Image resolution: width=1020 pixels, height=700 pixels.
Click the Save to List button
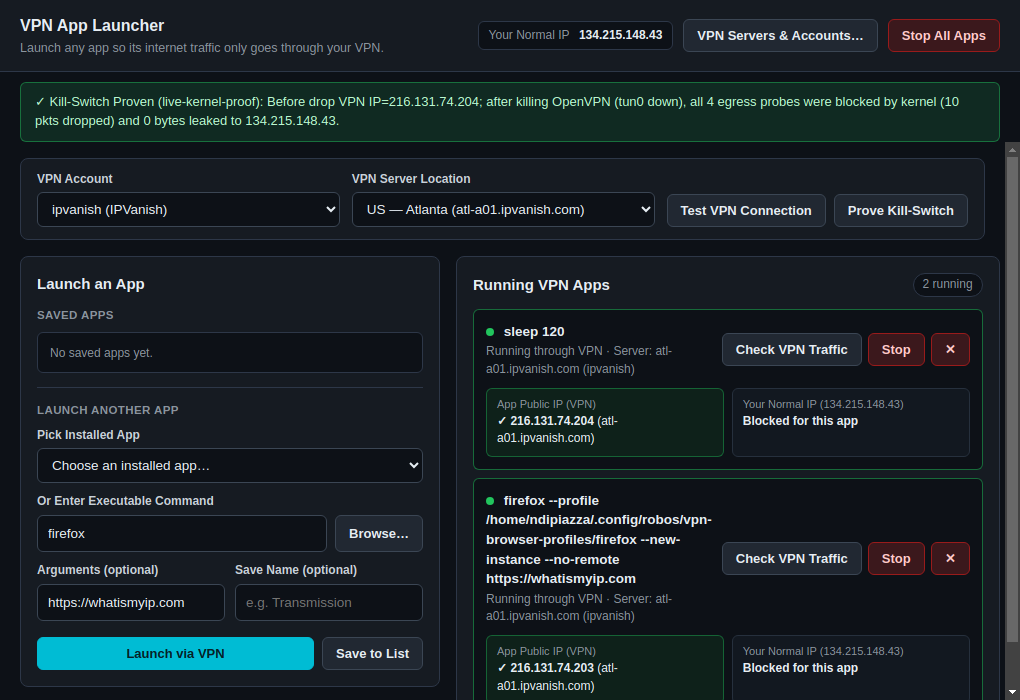click(x=372, y=653)
